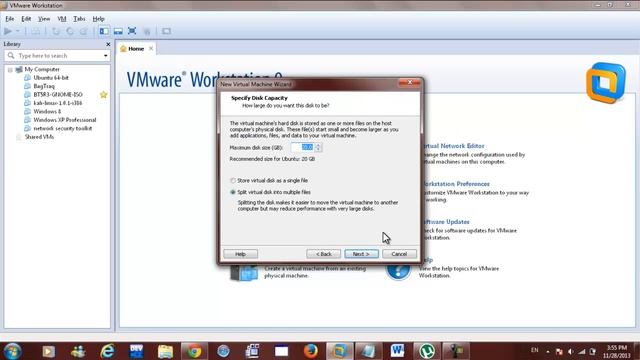The width and height of the screenshot is (640, 360).
Task: Open the Edit menu
Action: tap(26, 19)
